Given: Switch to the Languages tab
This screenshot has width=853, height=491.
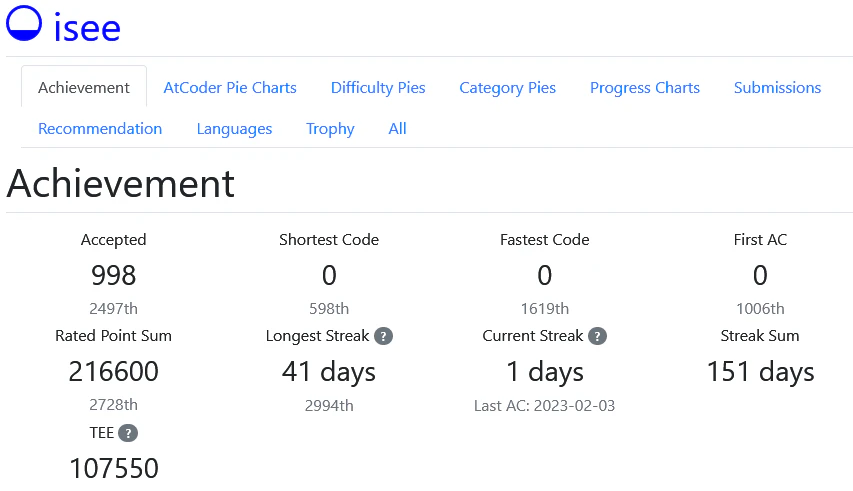Looking at the screenshot, I should [234, 129].
